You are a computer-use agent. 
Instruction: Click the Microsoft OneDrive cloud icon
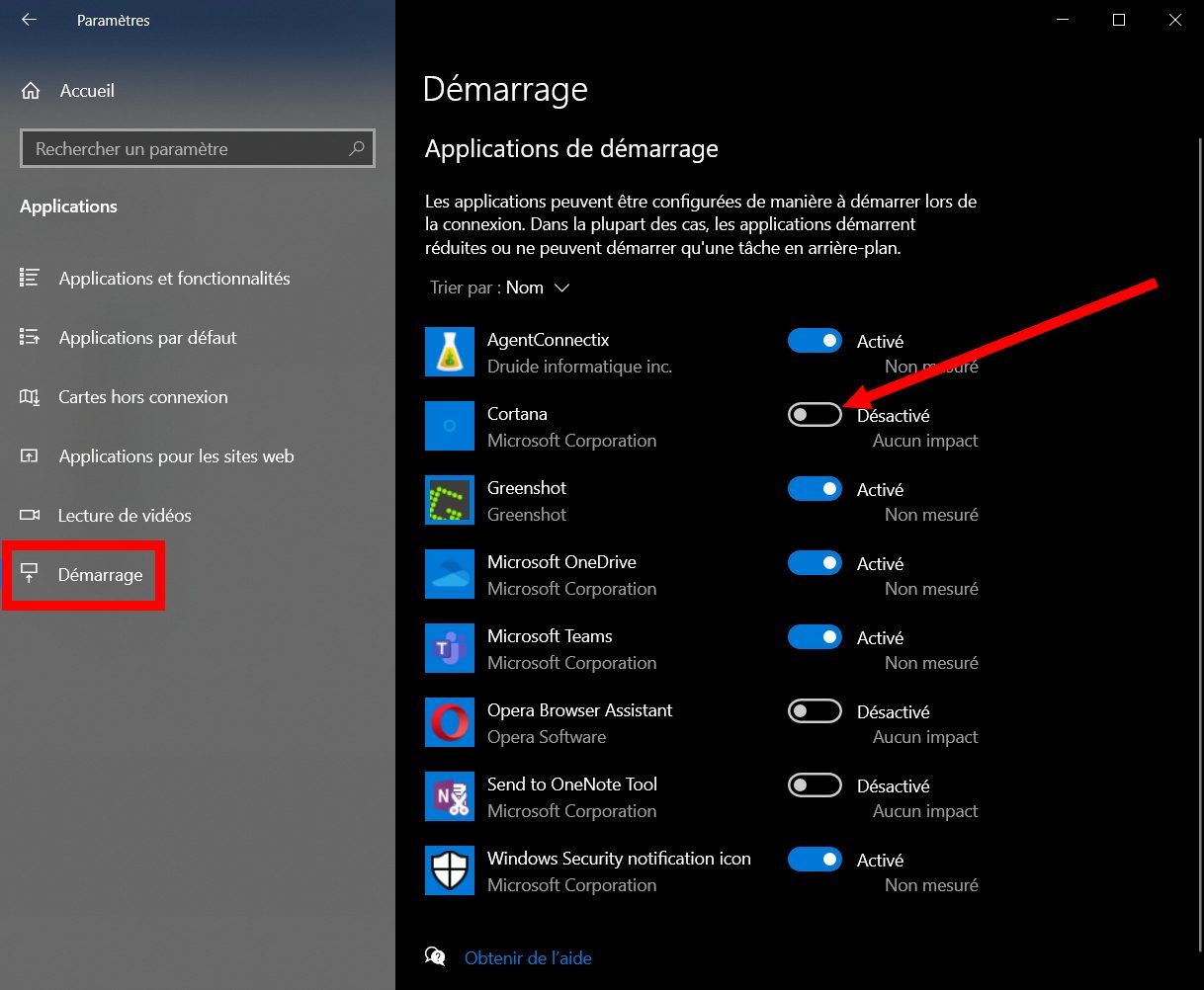tap(450, 574)
